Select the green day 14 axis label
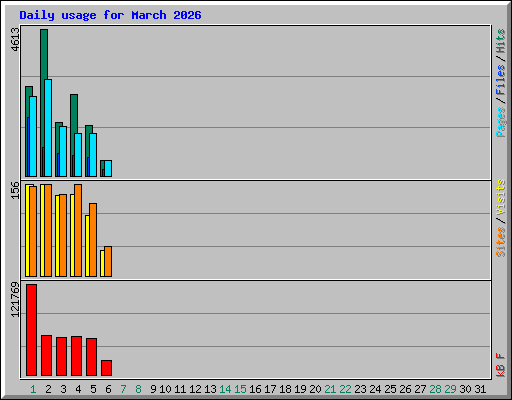Screen dimensions: 512x400 pyautogui.click(x=225, y=389)
